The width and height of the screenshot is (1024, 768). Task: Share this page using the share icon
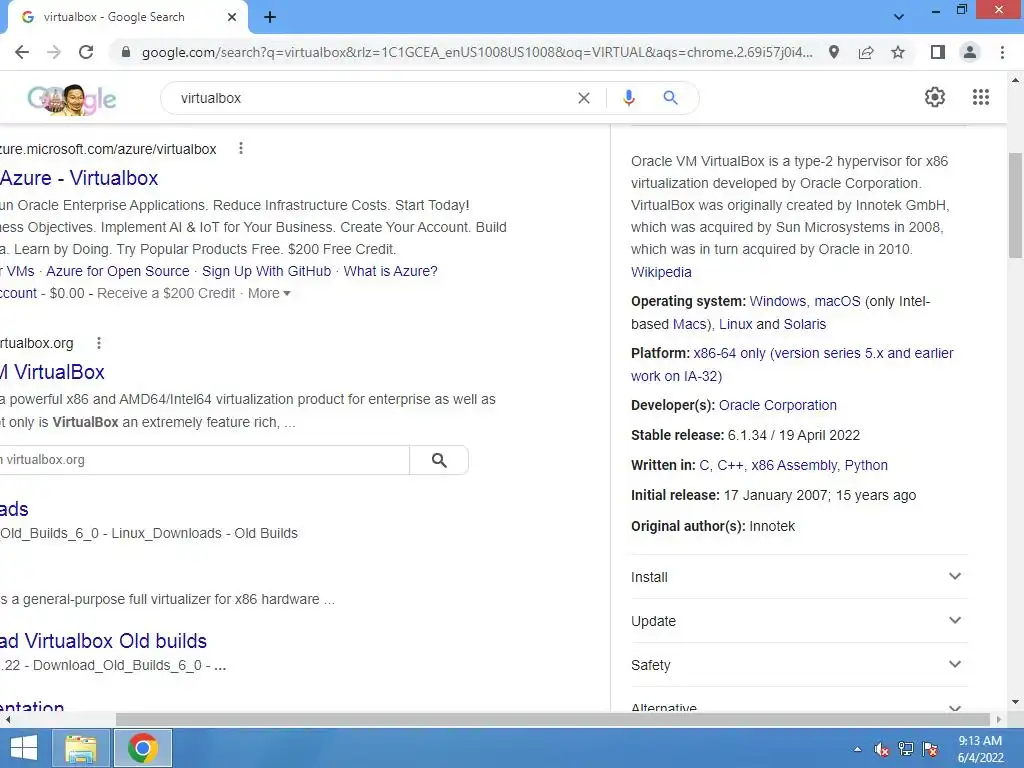click(x=866, y=52)
